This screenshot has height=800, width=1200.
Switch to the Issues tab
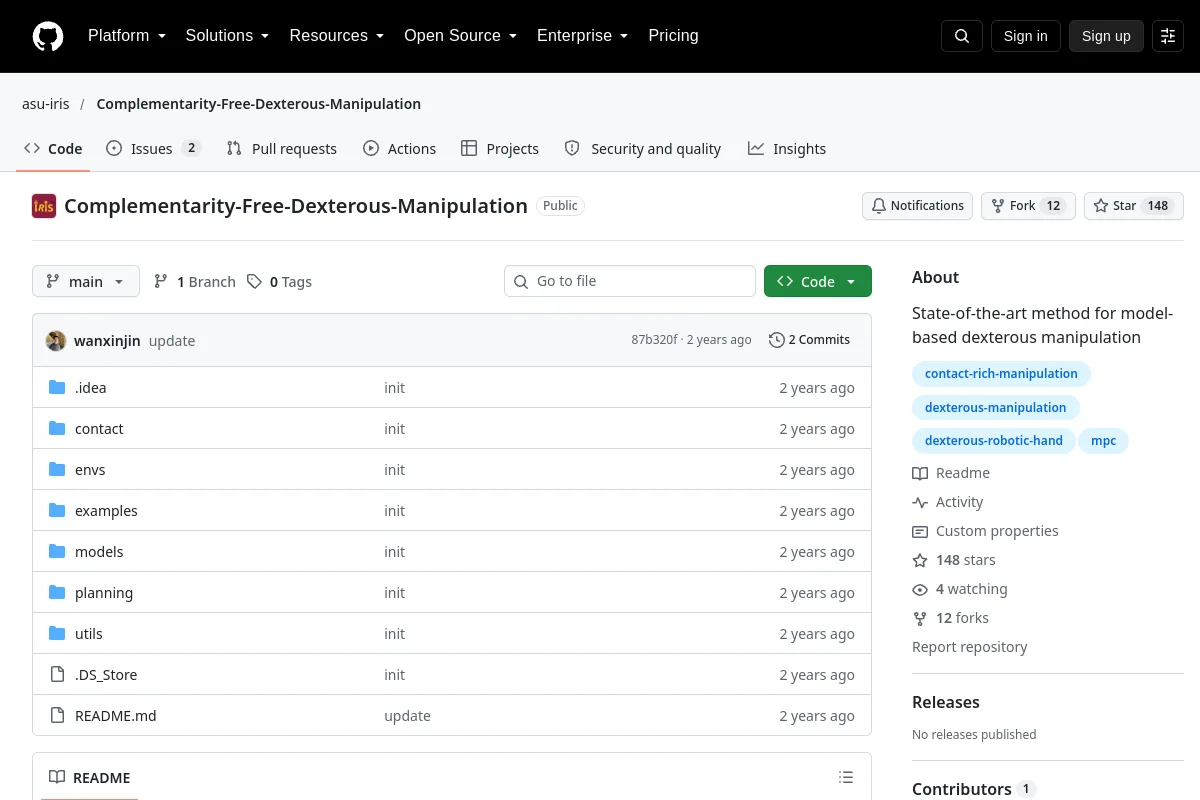[154, 148]
